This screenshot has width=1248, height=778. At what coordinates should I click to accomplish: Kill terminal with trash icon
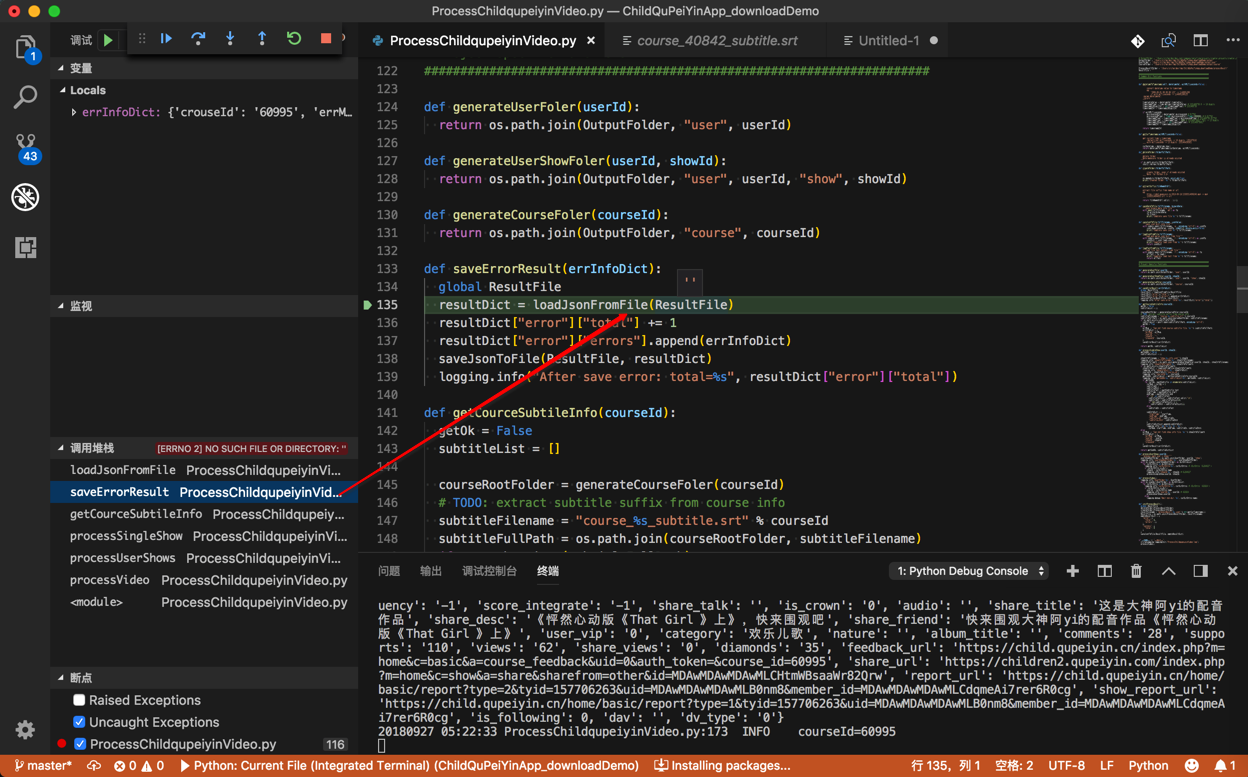1137,571
